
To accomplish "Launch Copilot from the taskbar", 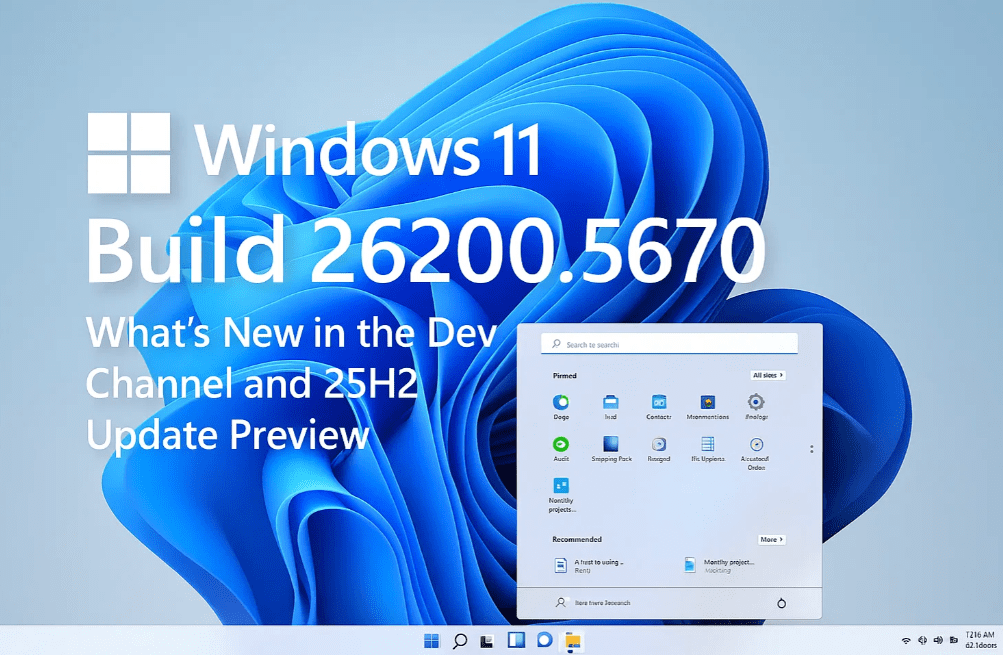I will [x=542, y=642].
